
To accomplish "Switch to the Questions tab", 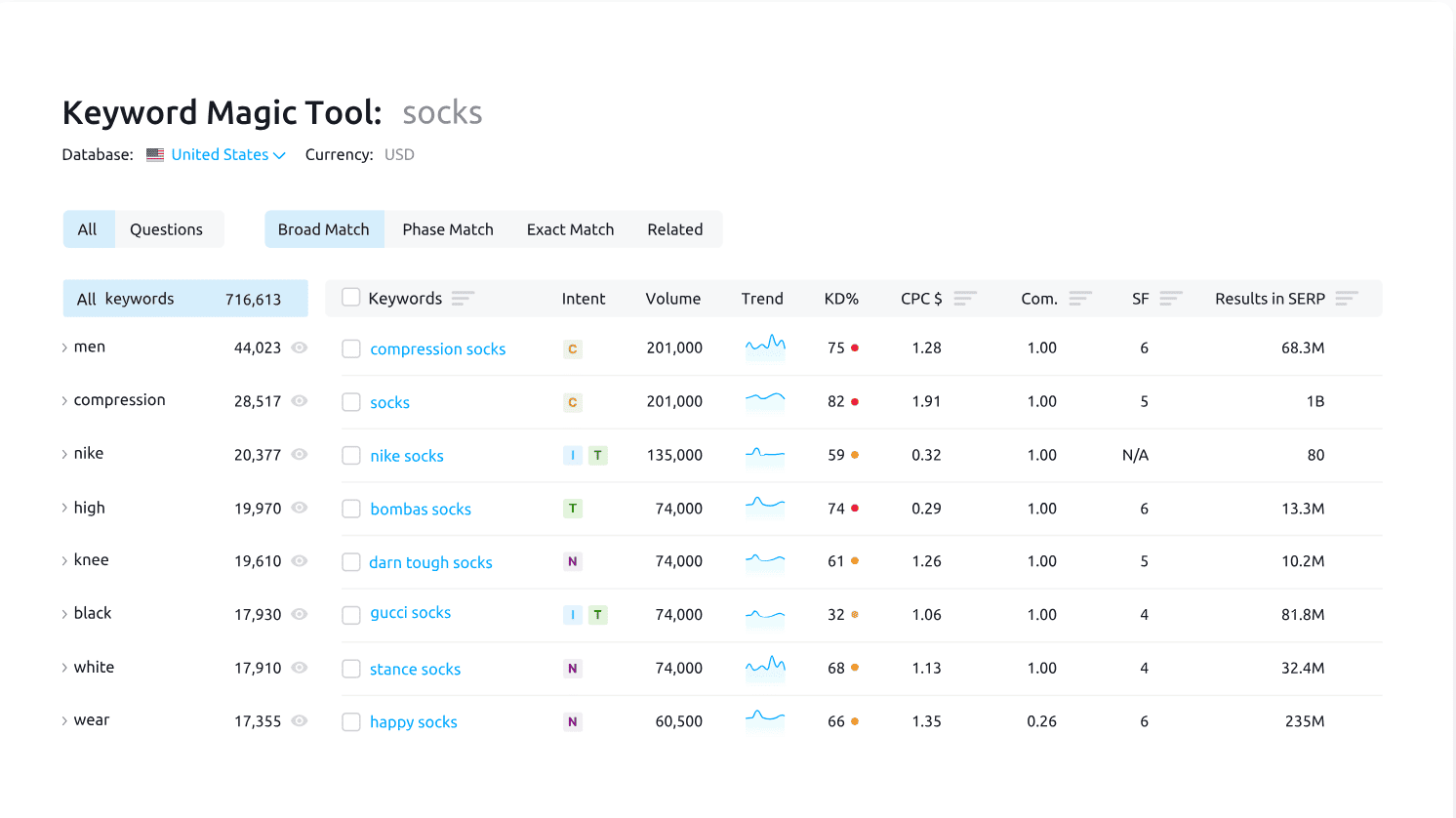I will pos(165,228).
